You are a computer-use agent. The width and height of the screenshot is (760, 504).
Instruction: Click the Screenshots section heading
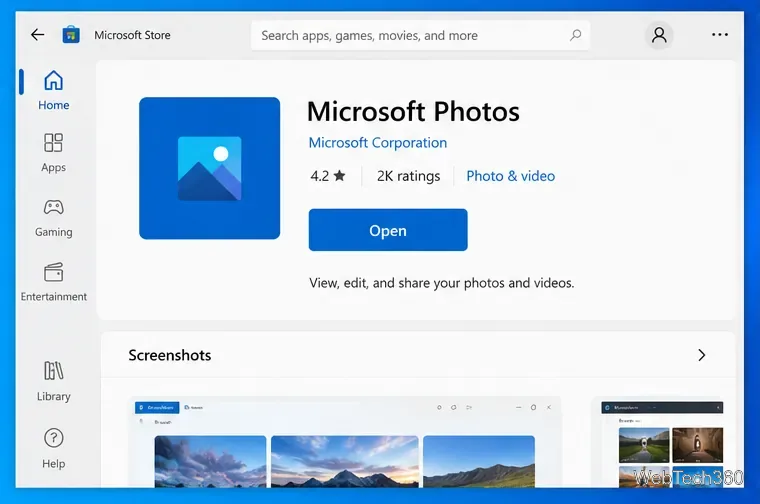(170, 355)
